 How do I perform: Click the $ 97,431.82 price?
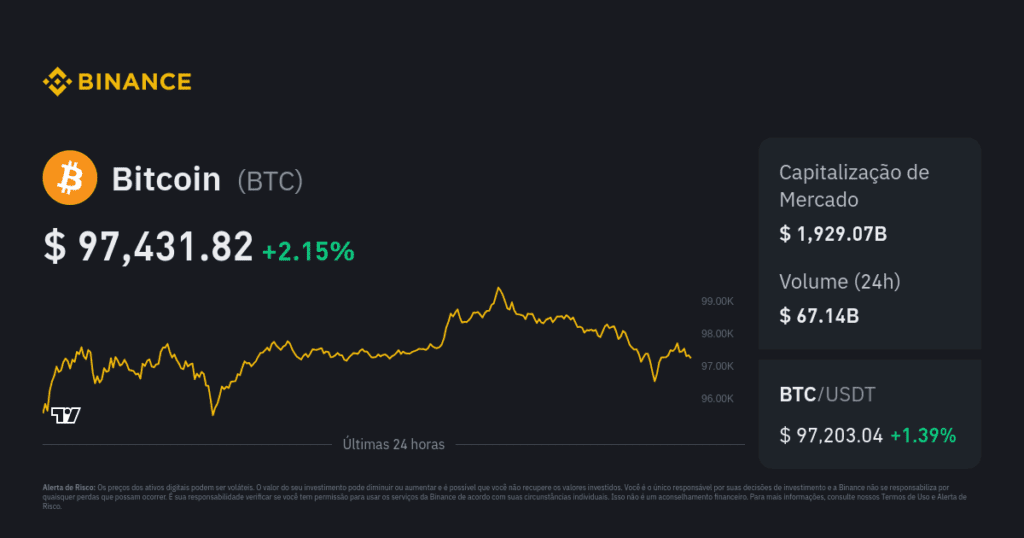tap(148, 246)
